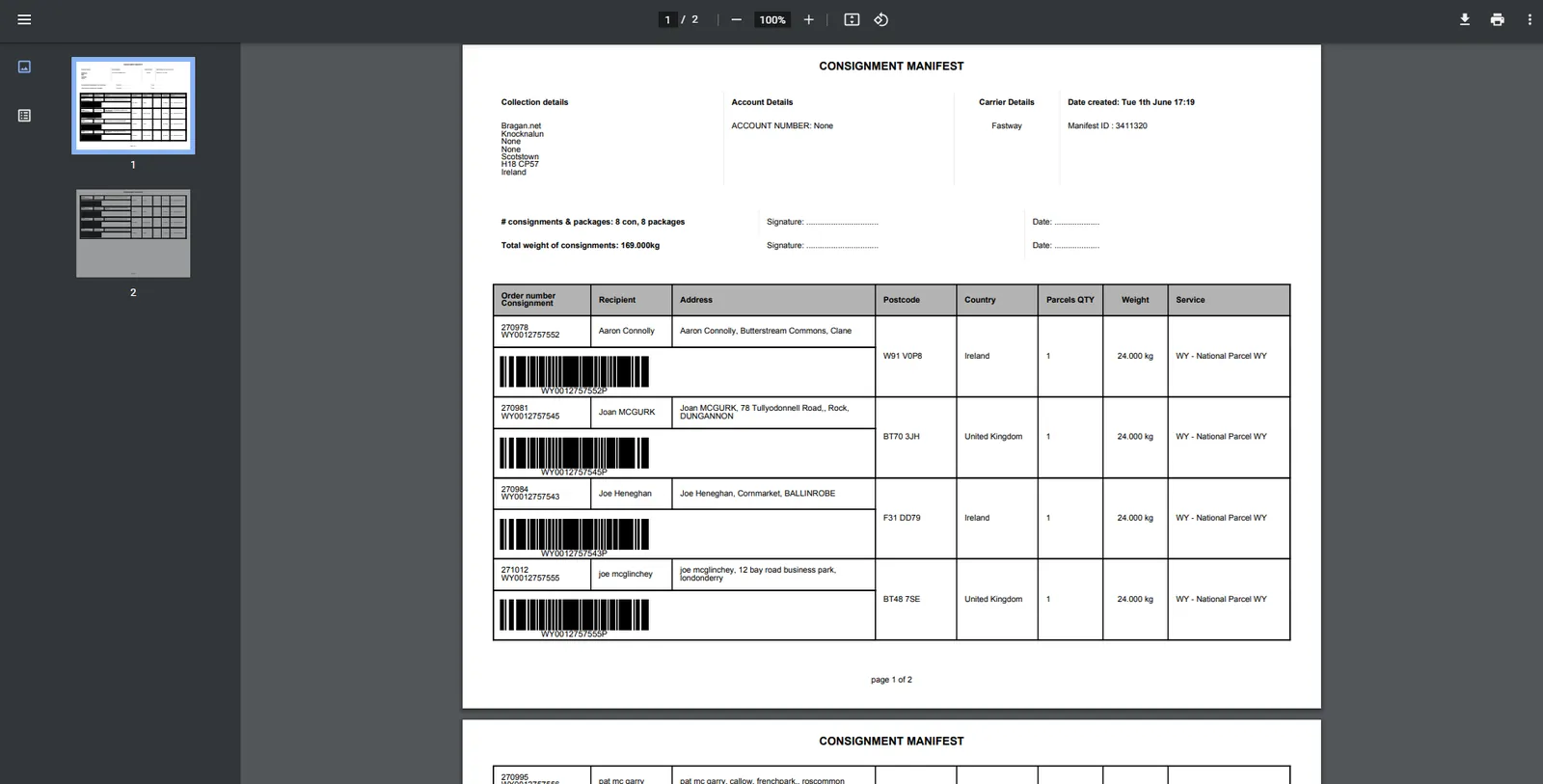Open page 2 thumbnail
The image size is (1543, 784).
(133, 233)
